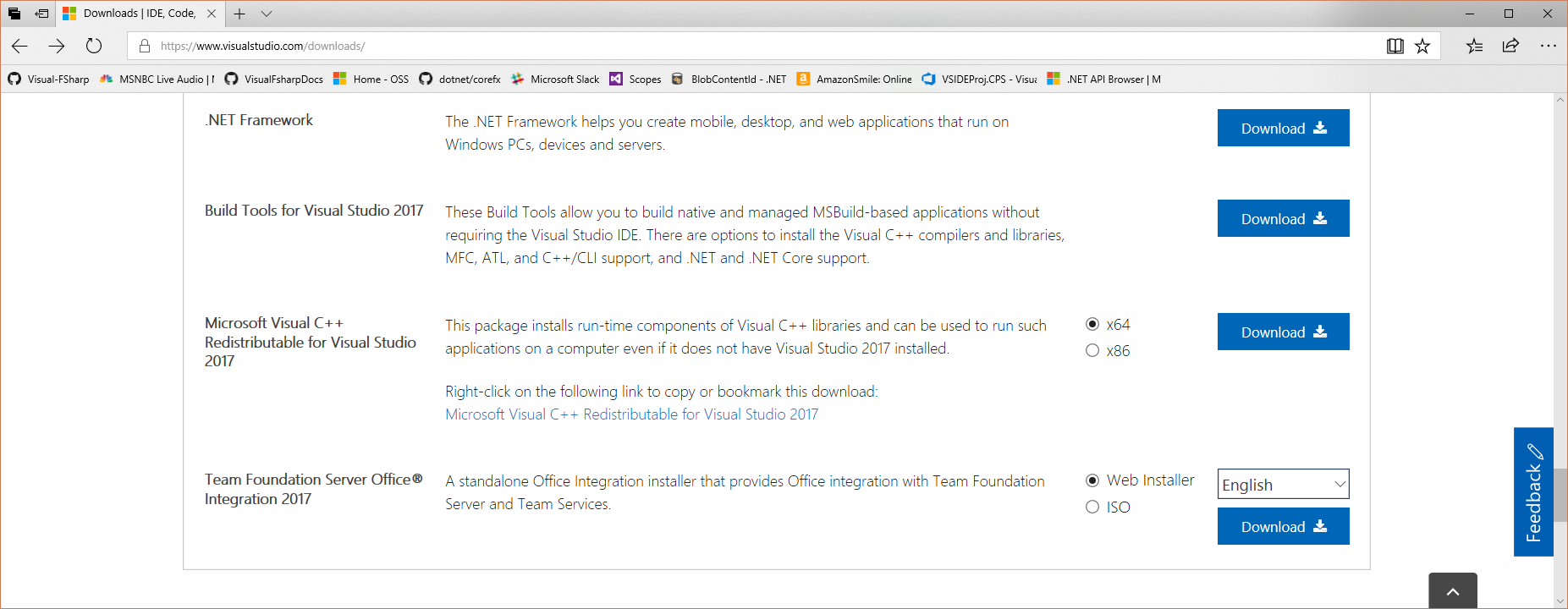Share this page icon
The image size is (1568, 609).
pyautogui.click(x=1510, y=46)
